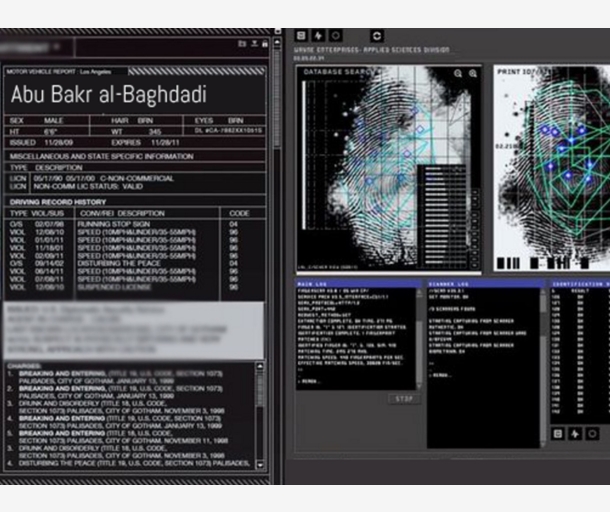Click the Print ID fingerprint image
Viewport: 610px width, 512px height.
[552, 170]
